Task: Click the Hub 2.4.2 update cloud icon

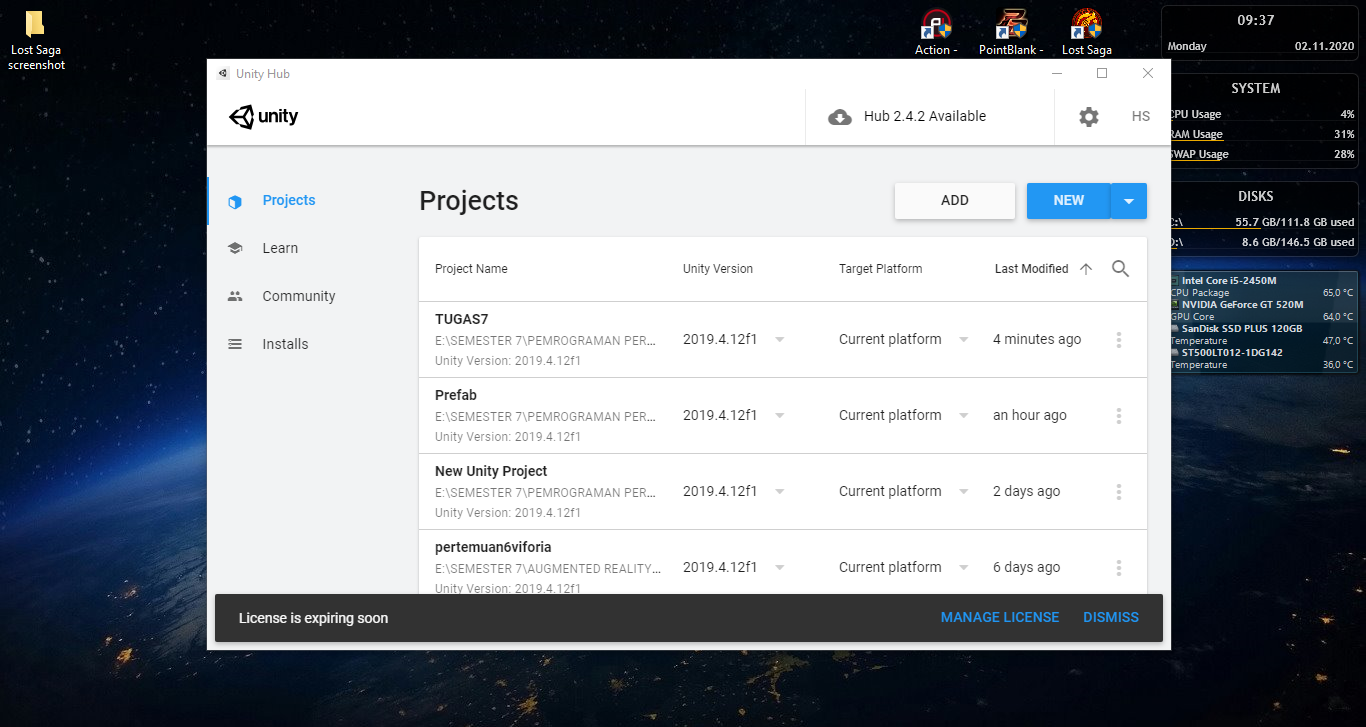Action: click(x=840, y=117)
